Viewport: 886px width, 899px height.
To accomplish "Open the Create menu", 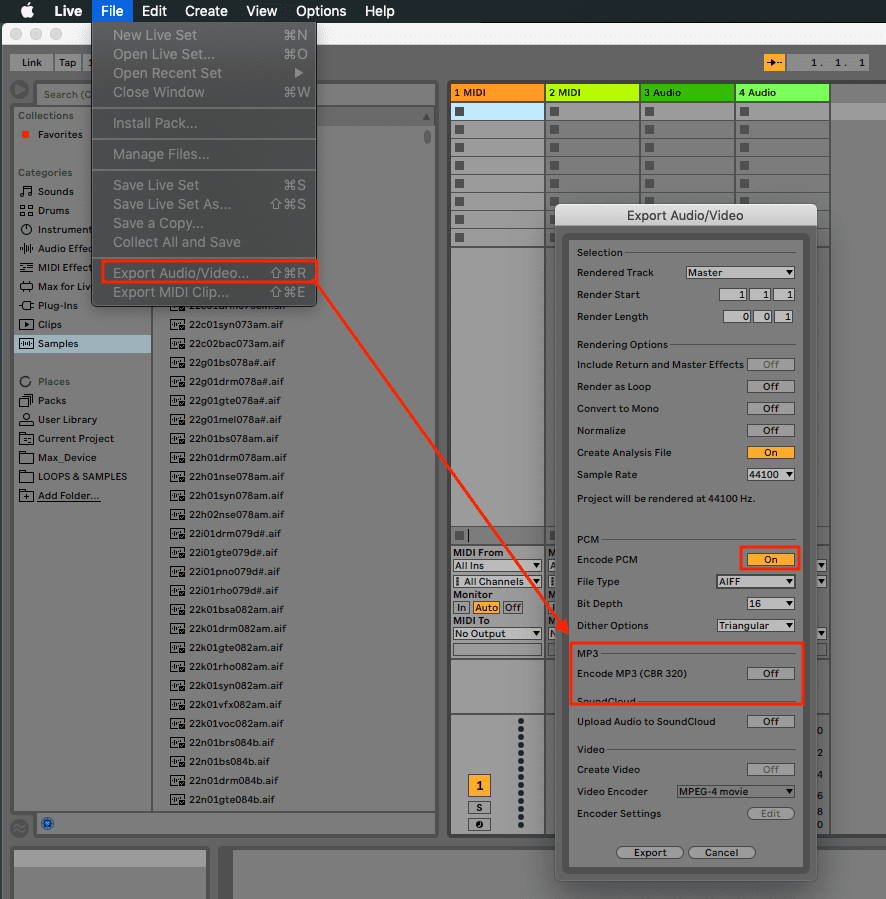I will [x=206, y=11].
